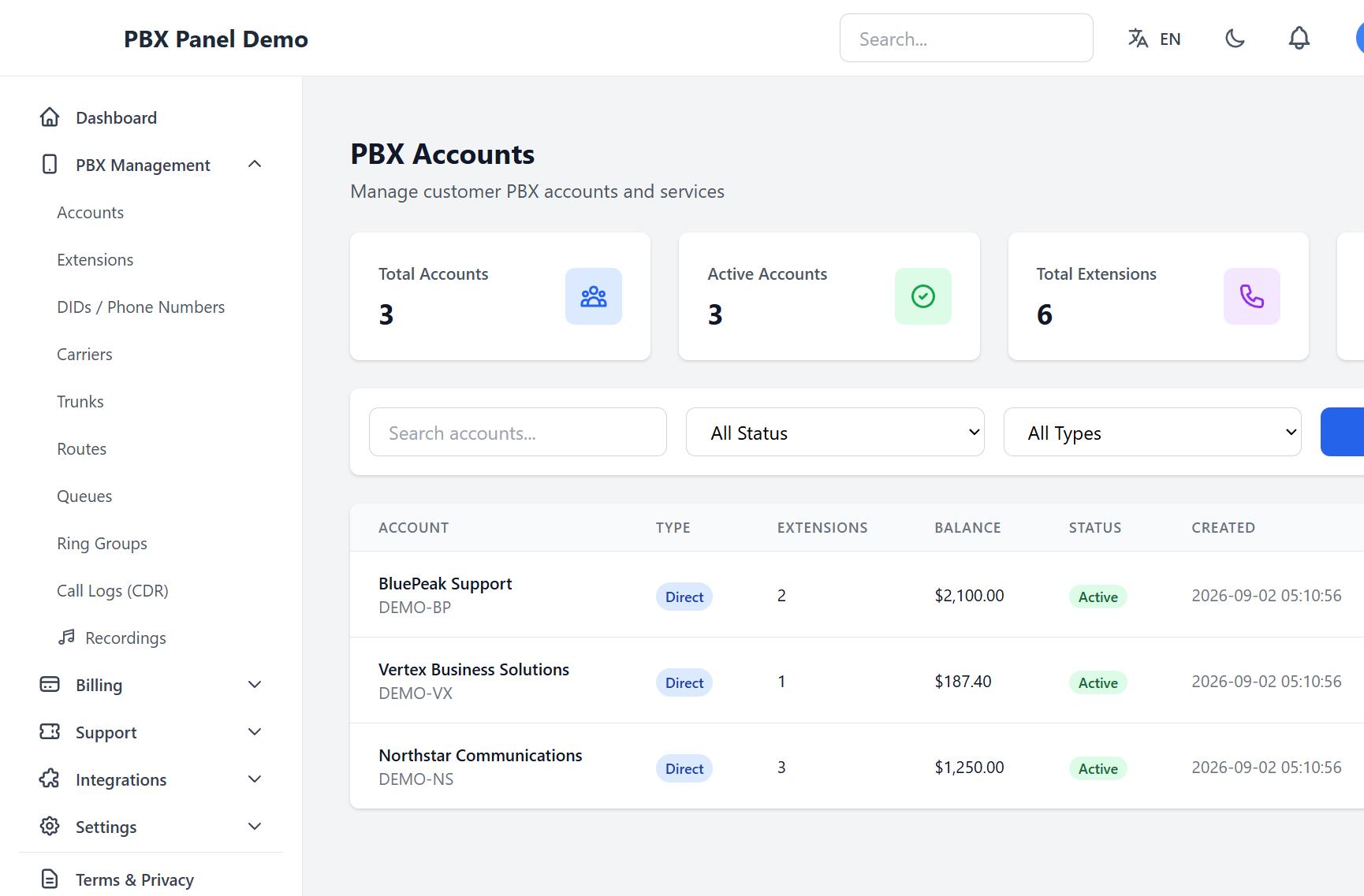This screenshot has width=1364, height=896.
Task: Open DIDs / Phone Numbers page
Action: (141, 307)
